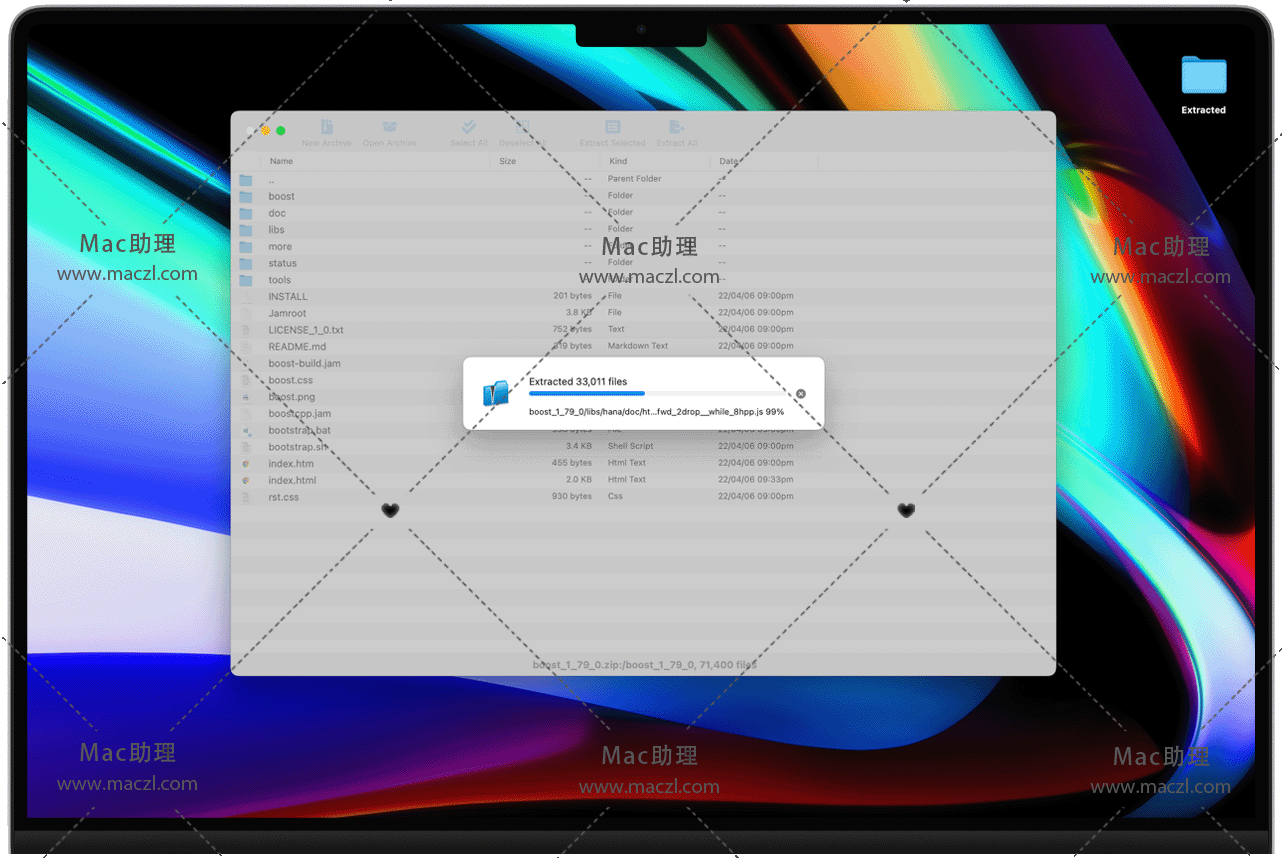Sort files by the Size column header
This screenshot has height=858, width=1282.
click(508, 161)
